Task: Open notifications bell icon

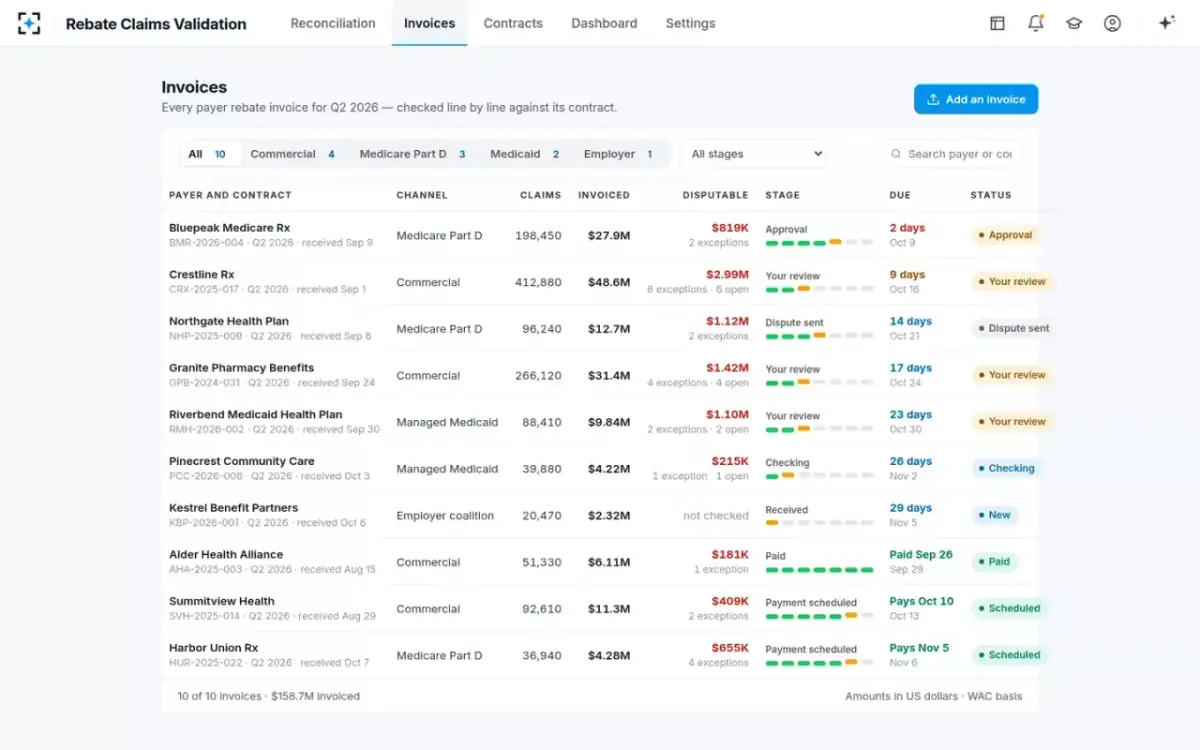Action: 1036,23
